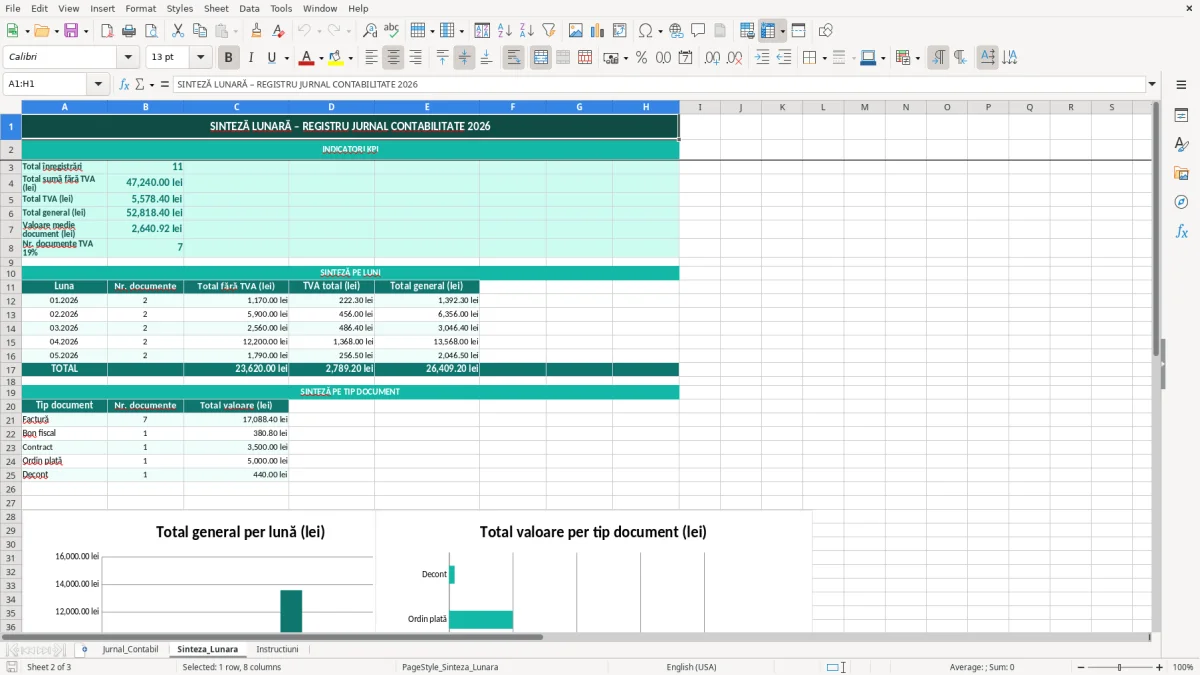Toggle the AutoFilter funnel icon
Image resolution: width=1200 pixels, height=675 pixels.
point(549,31)
